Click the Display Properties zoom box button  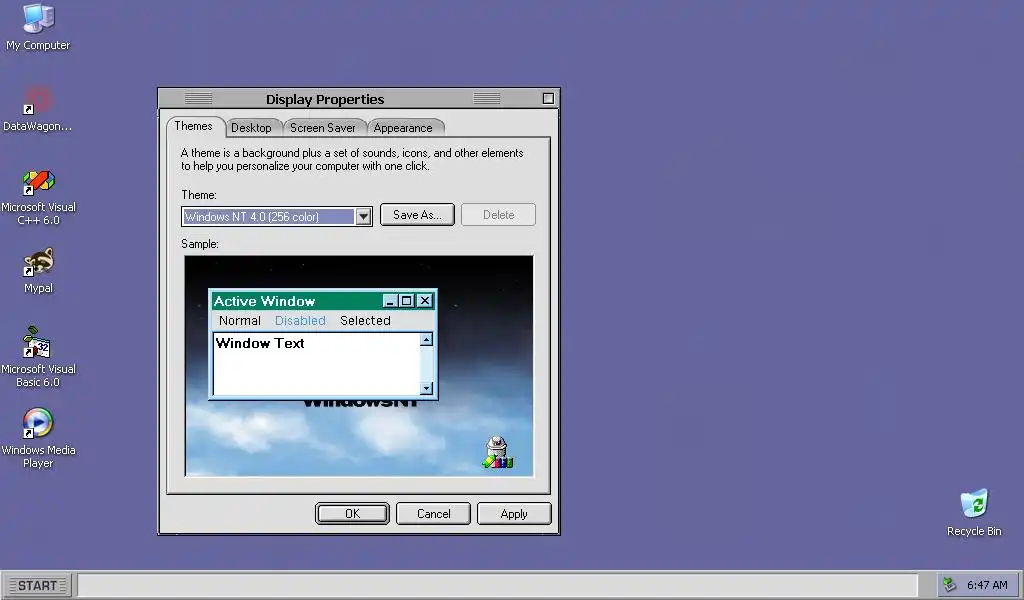coord(548,99)
